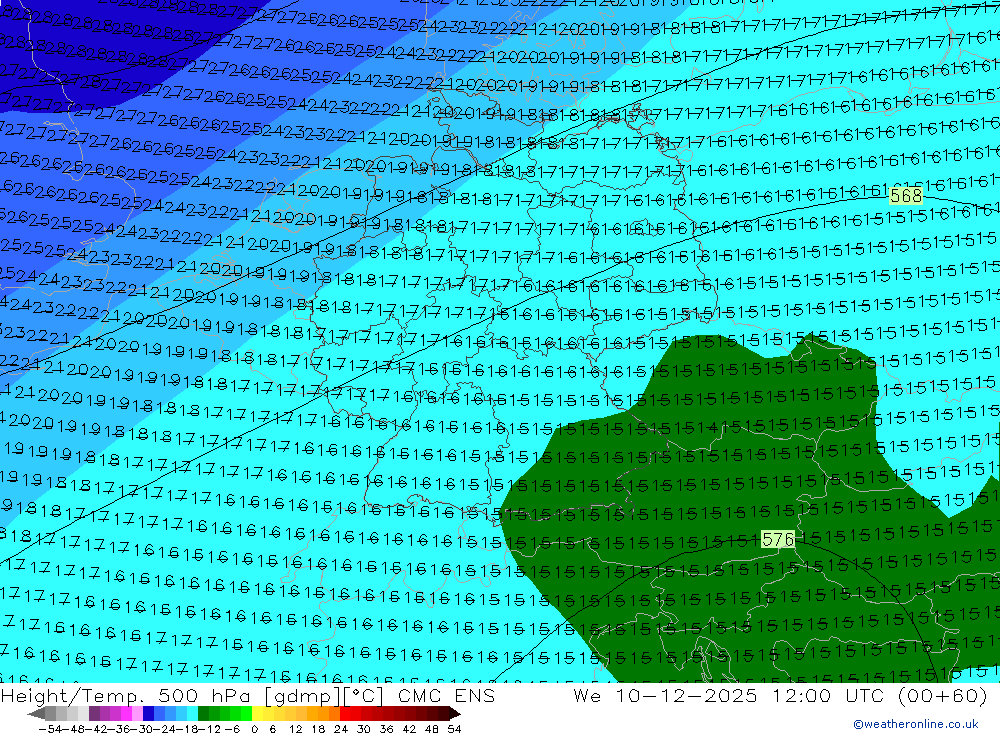Click the 576 contour height label
The image size is (1000, 733).
click(x=778, y=540)
